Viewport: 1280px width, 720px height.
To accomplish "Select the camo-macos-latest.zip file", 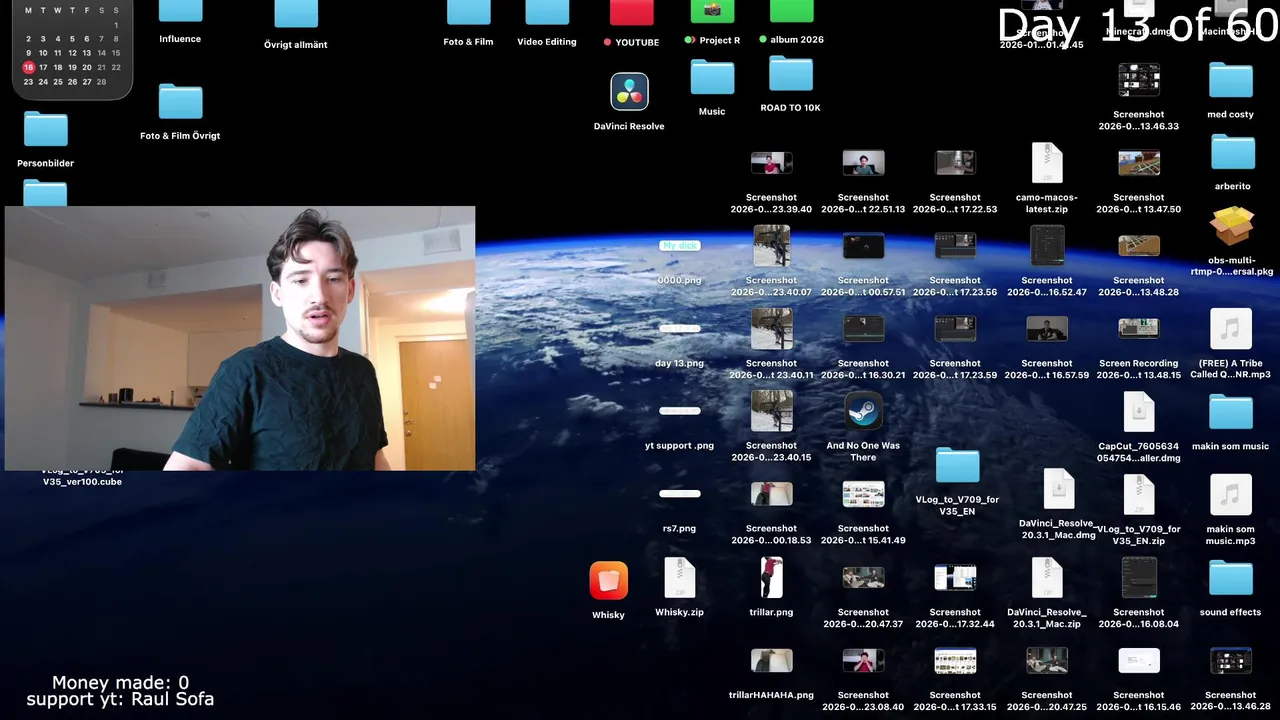I will [x=1047, y=163].
